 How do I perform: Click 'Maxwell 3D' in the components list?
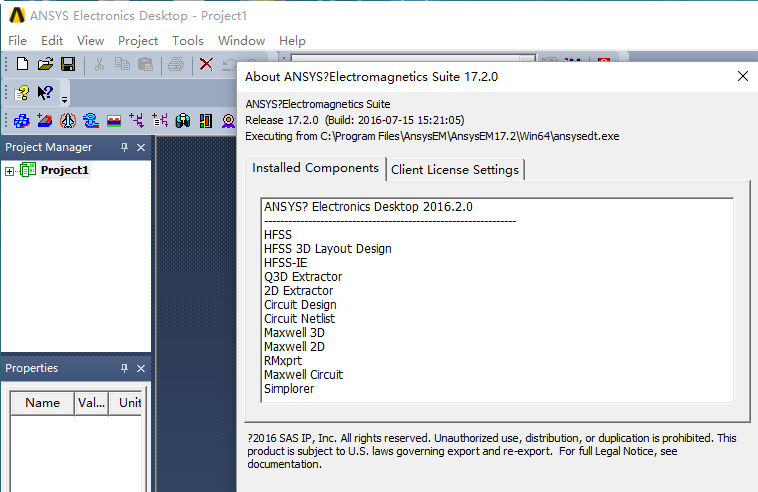click(294, 333)
